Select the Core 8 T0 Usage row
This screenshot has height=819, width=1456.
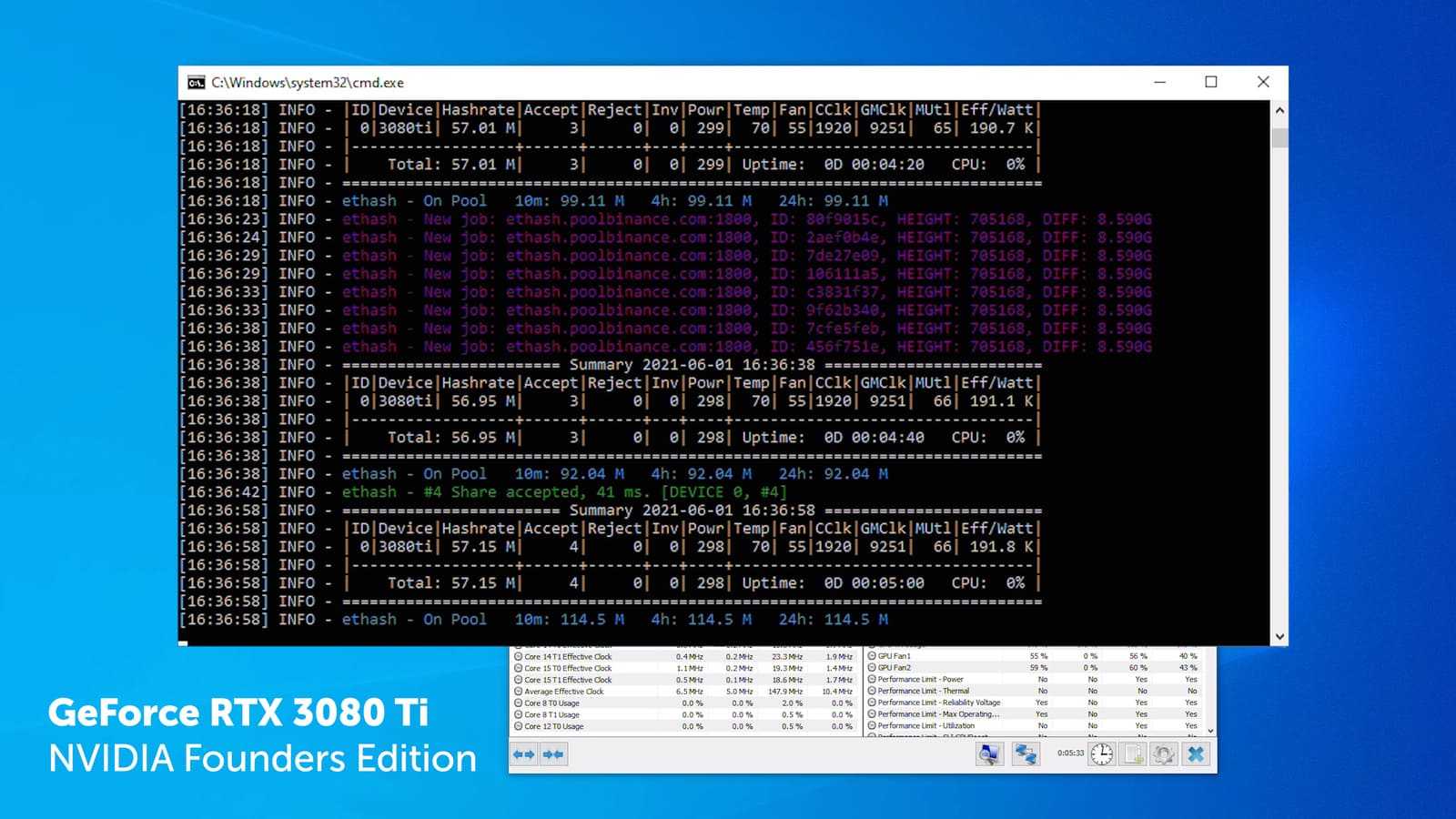tap(591, 703)
